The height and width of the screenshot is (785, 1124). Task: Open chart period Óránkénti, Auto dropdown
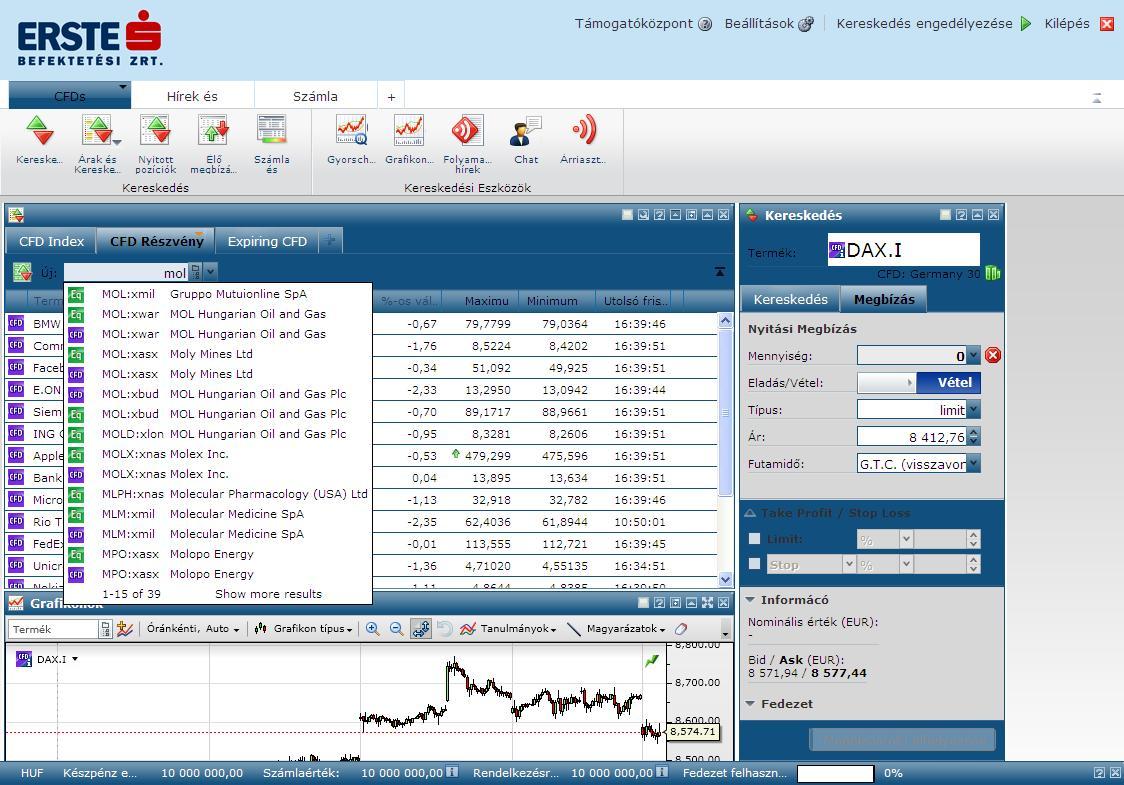click(x=193, y=629)
